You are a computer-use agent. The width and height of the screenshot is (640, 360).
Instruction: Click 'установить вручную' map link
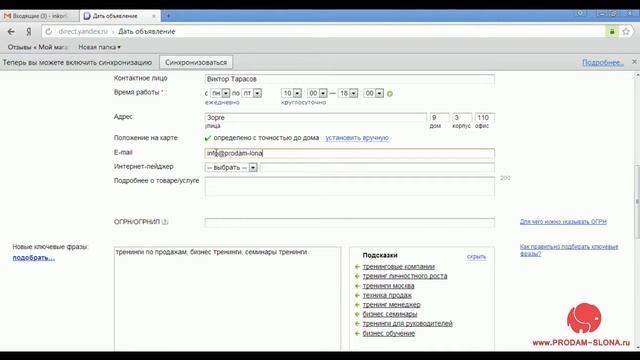click(x=357, y=138)
